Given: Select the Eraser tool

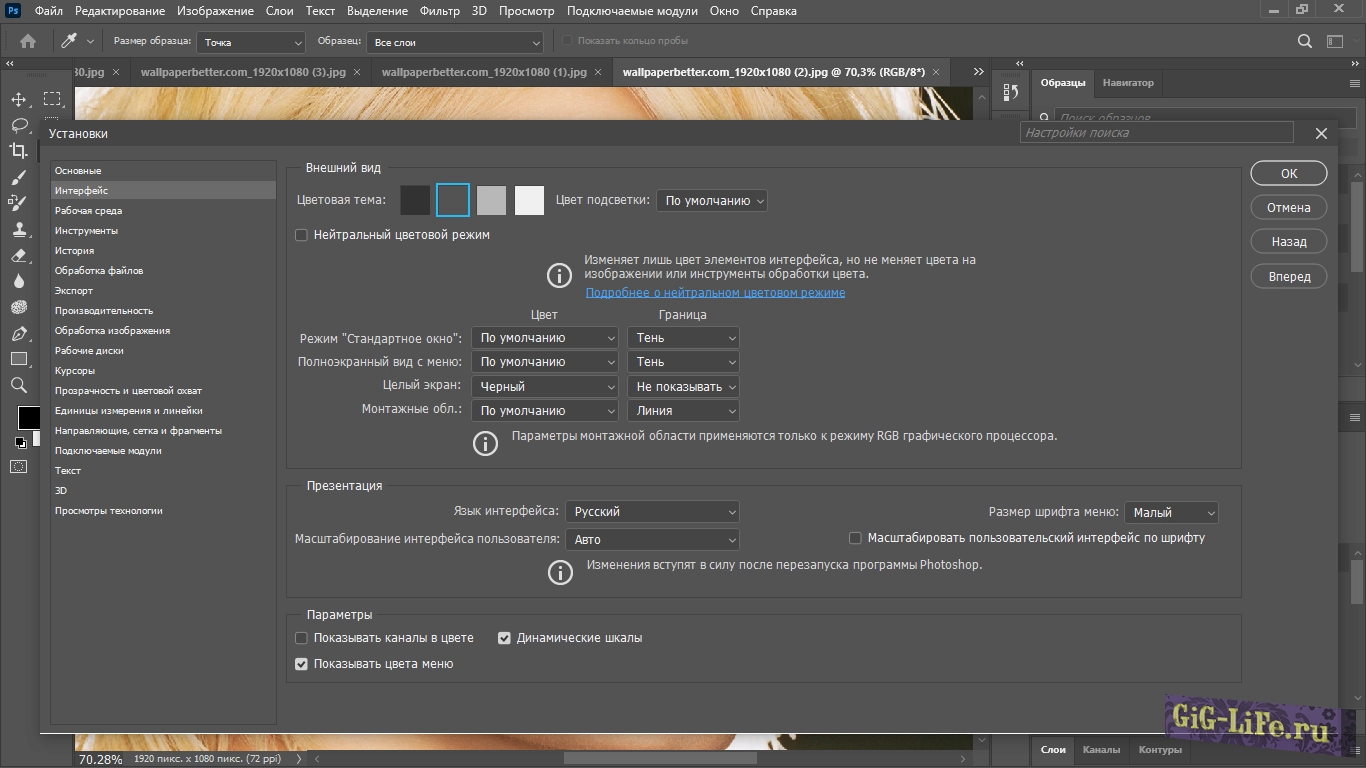Looking at the screenshot, I should click(x=18, y=255).
